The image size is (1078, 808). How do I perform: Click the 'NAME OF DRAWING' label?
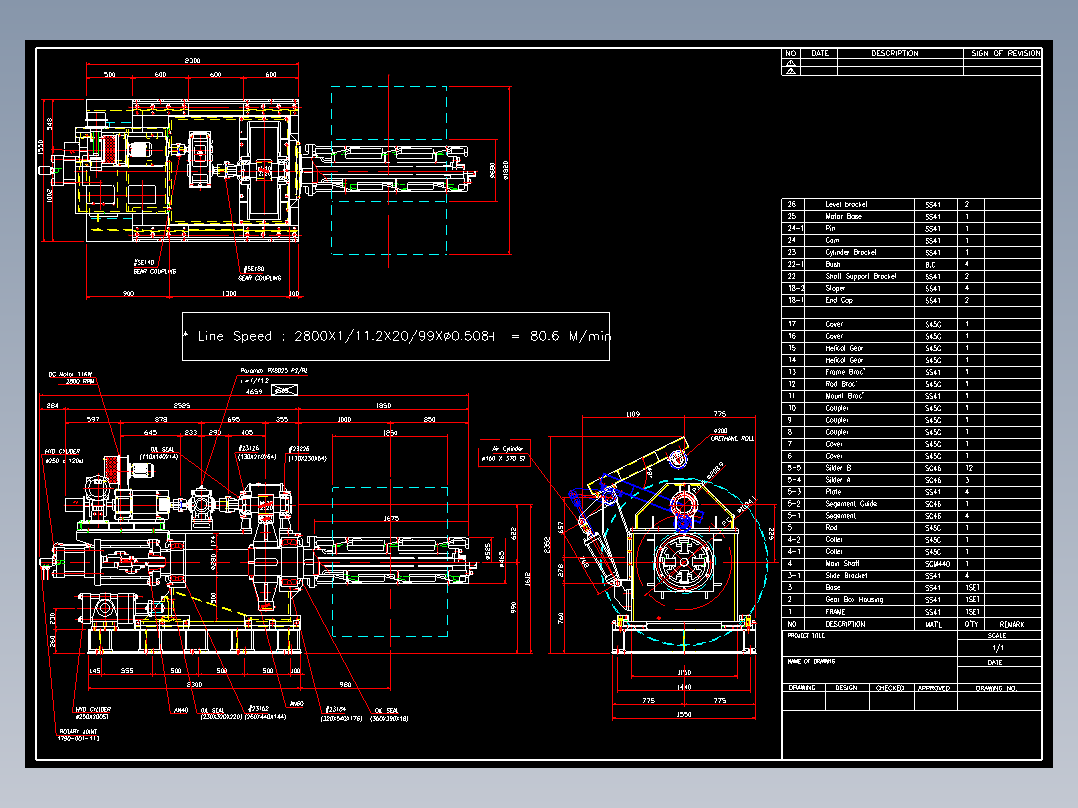[811, 662]
